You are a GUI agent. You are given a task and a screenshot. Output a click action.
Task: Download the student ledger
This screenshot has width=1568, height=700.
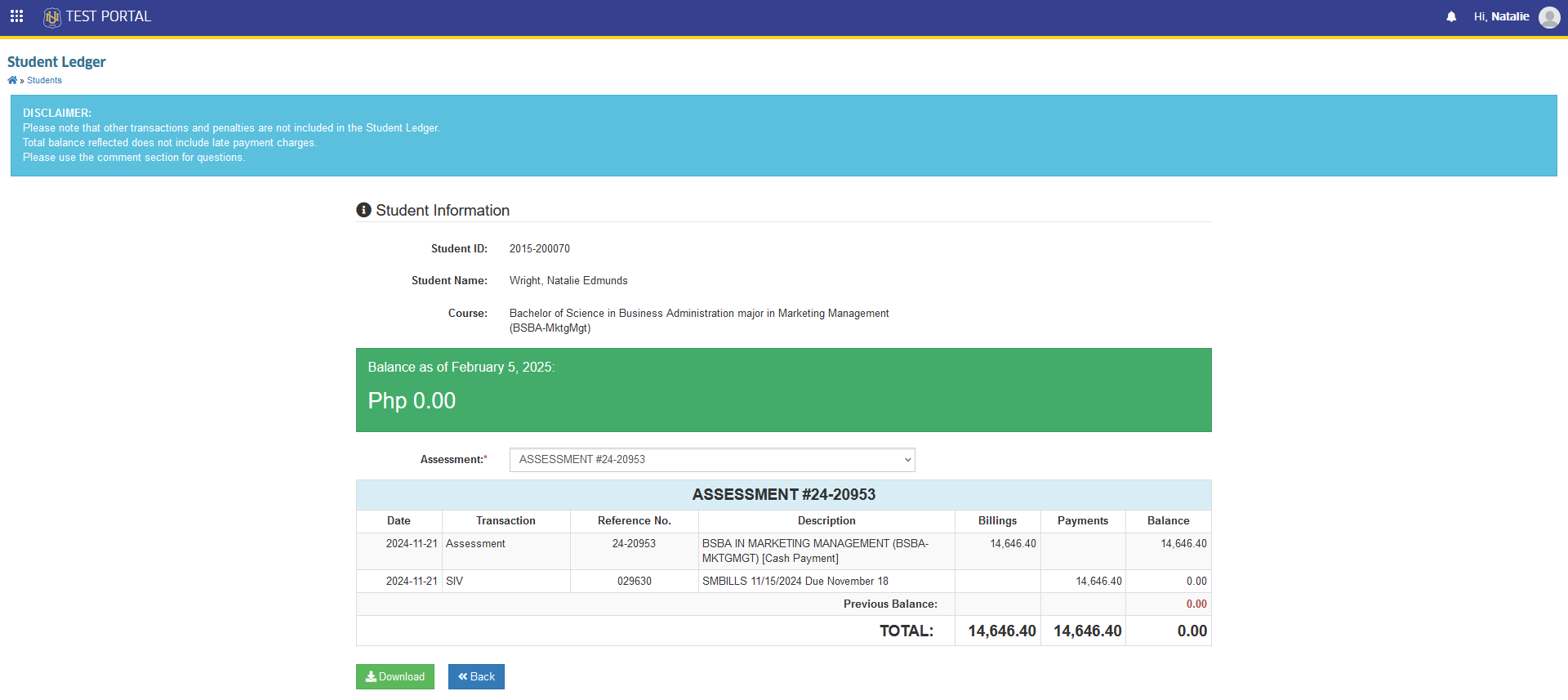[x=395, y=676]
